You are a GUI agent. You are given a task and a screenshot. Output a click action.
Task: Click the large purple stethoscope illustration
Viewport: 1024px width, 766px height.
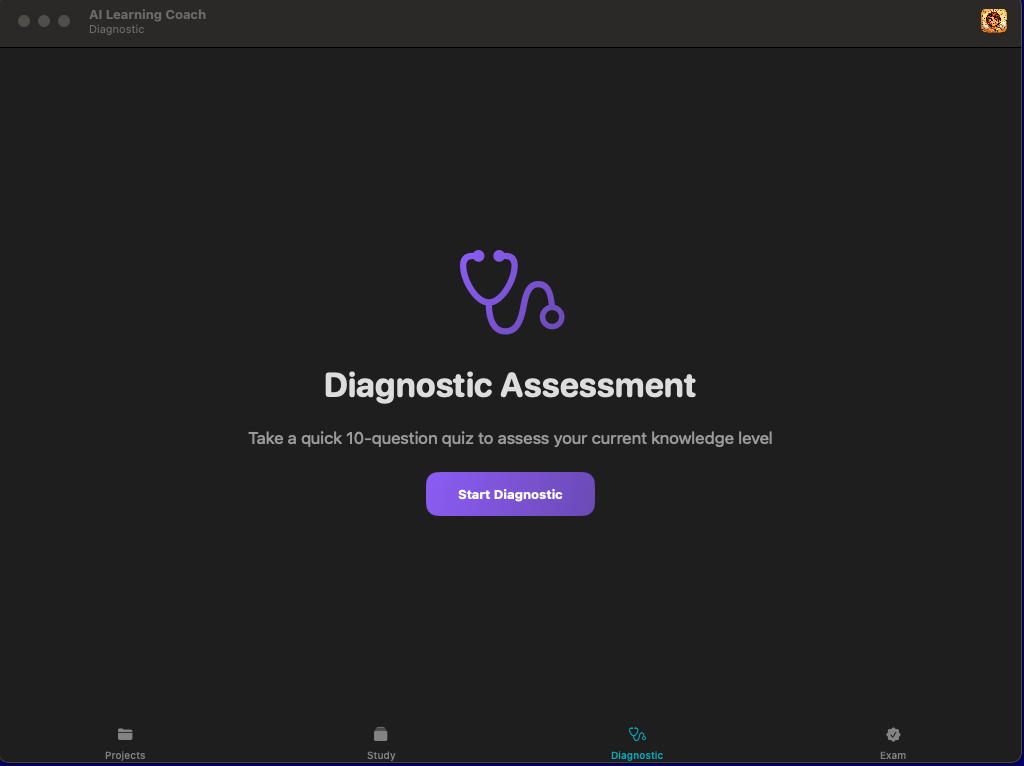point(511,291)
